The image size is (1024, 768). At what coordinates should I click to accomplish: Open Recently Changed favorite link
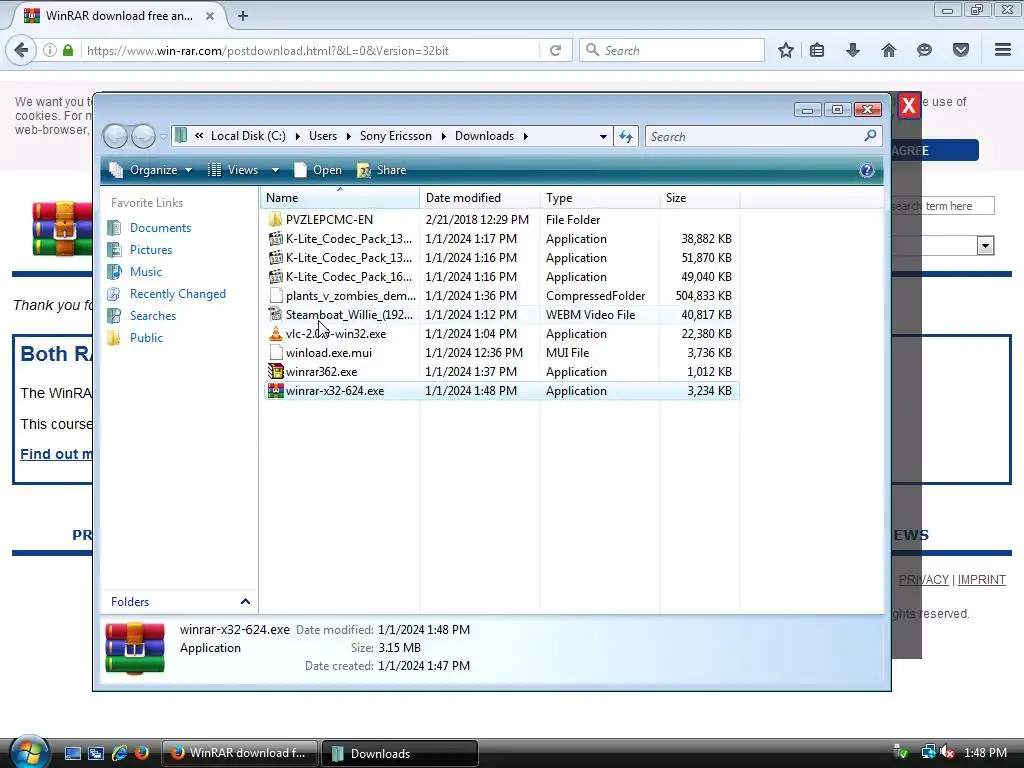(178, 294)
